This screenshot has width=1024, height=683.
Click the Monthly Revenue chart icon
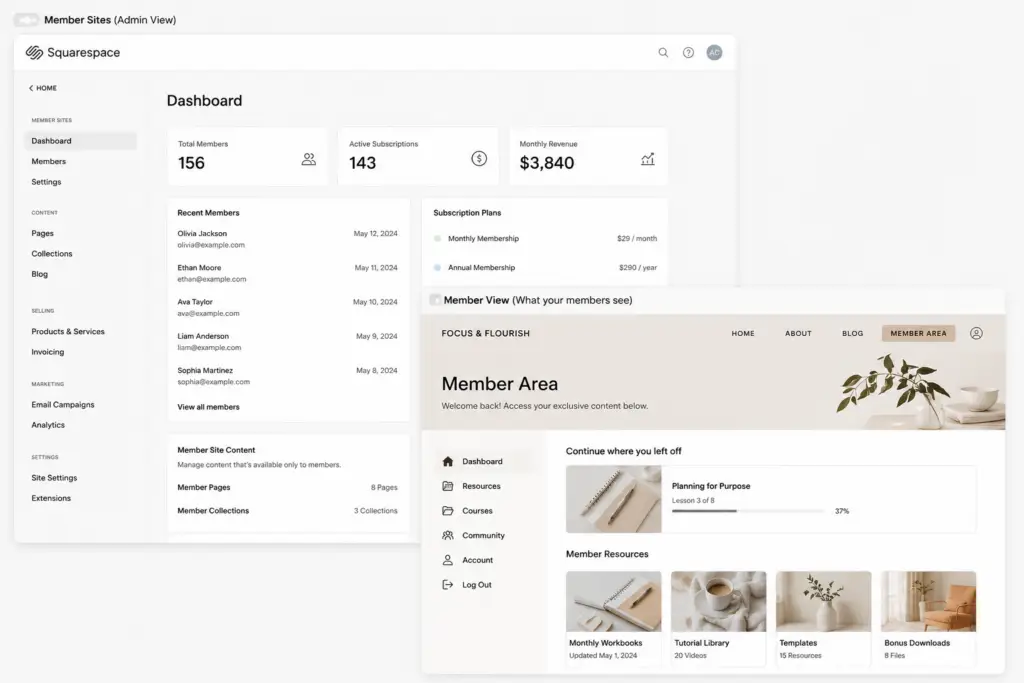(x=647, y=159)
